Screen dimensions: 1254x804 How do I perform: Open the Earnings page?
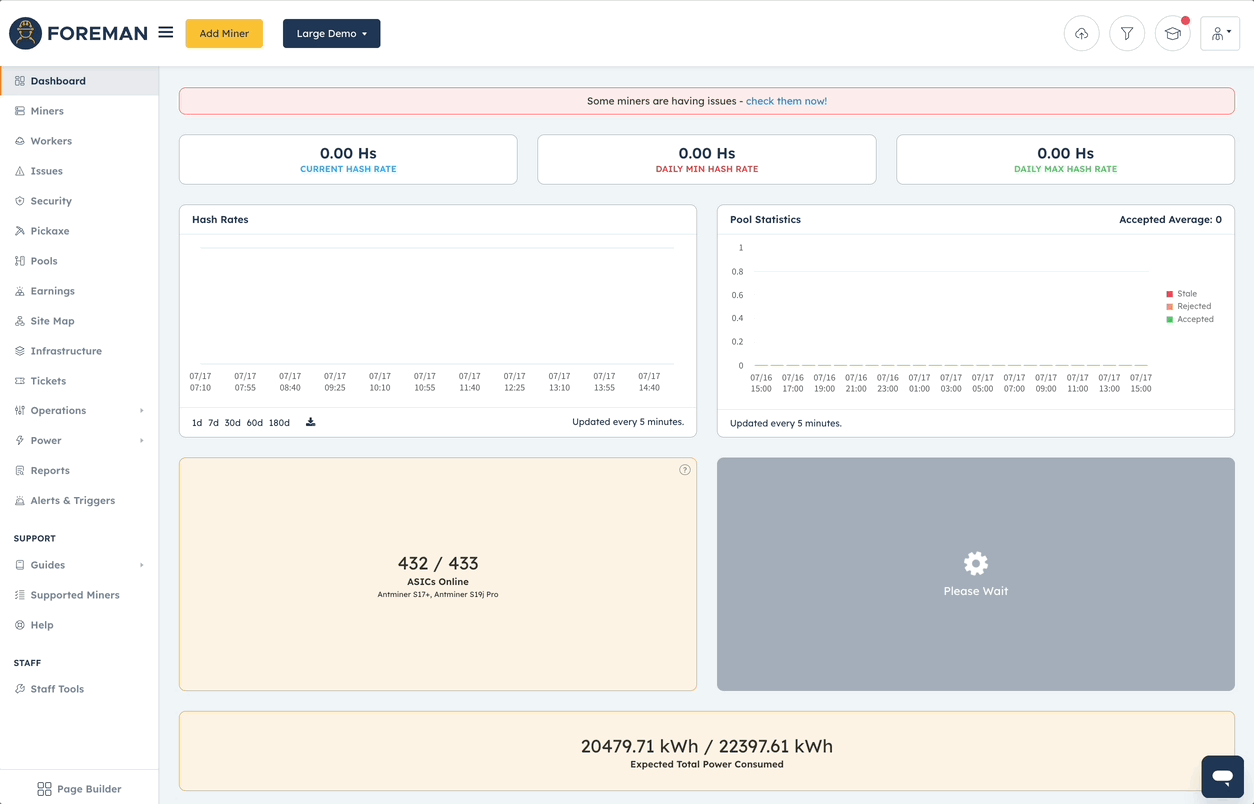click(53, 291)
